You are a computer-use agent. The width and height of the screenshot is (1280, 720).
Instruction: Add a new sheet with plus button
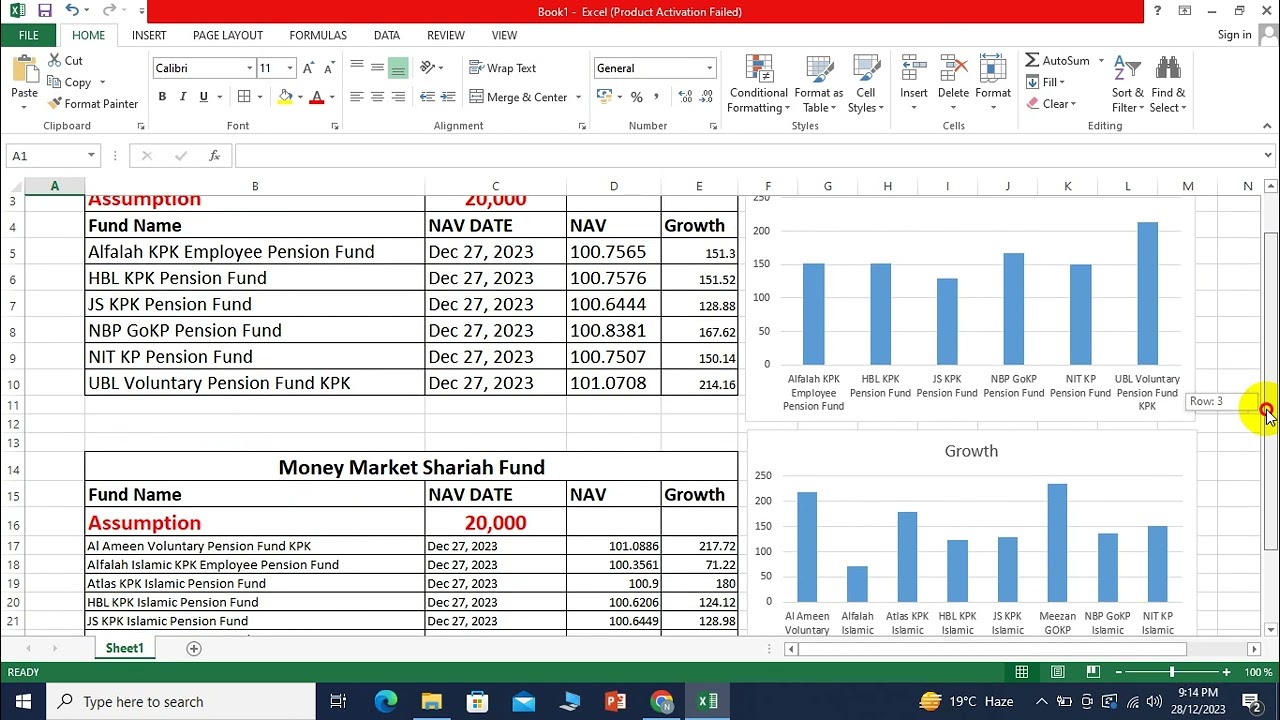[x=194, y=648]
